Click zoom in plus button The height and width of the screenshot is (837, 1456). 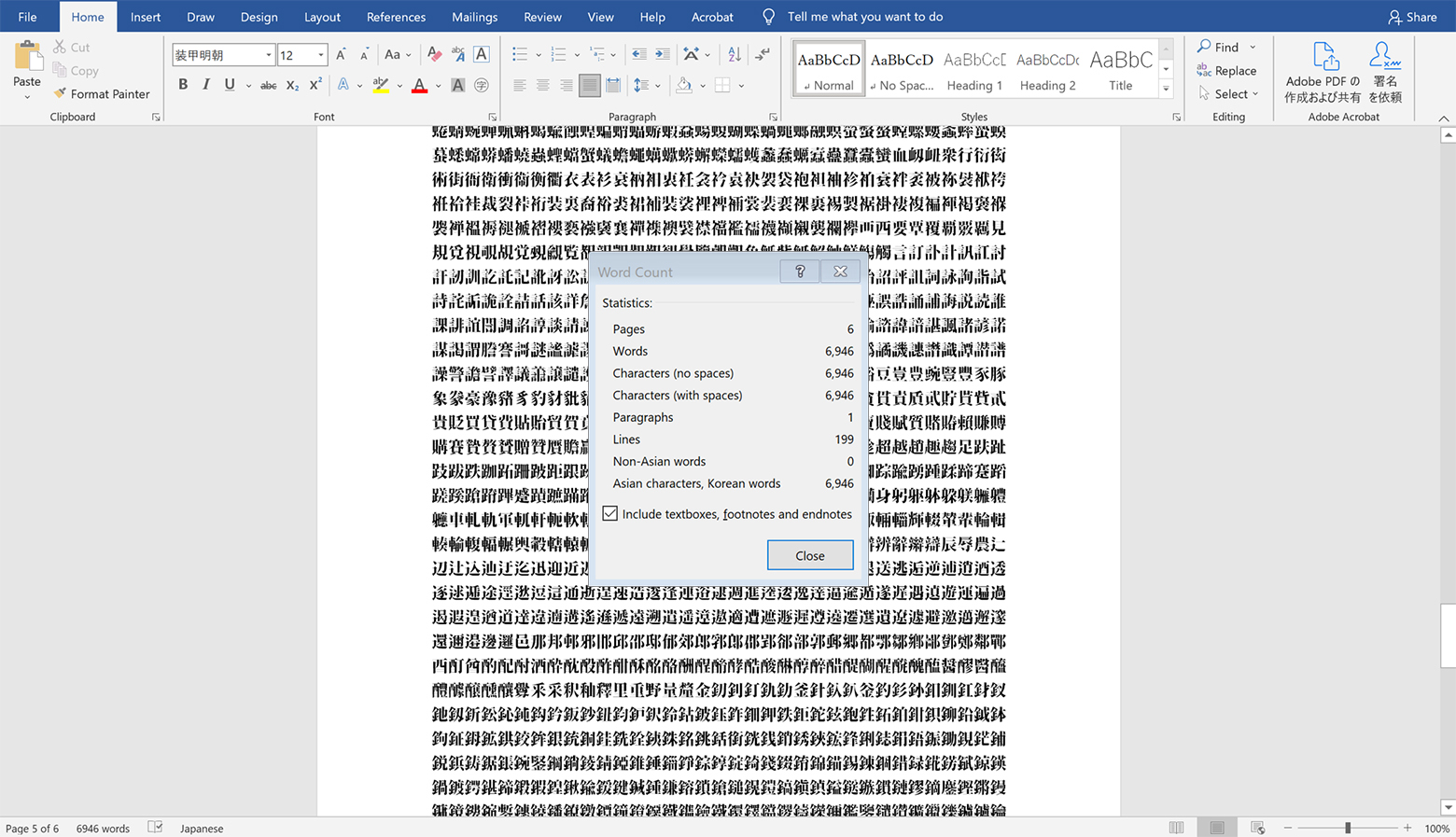point(1407,829)
